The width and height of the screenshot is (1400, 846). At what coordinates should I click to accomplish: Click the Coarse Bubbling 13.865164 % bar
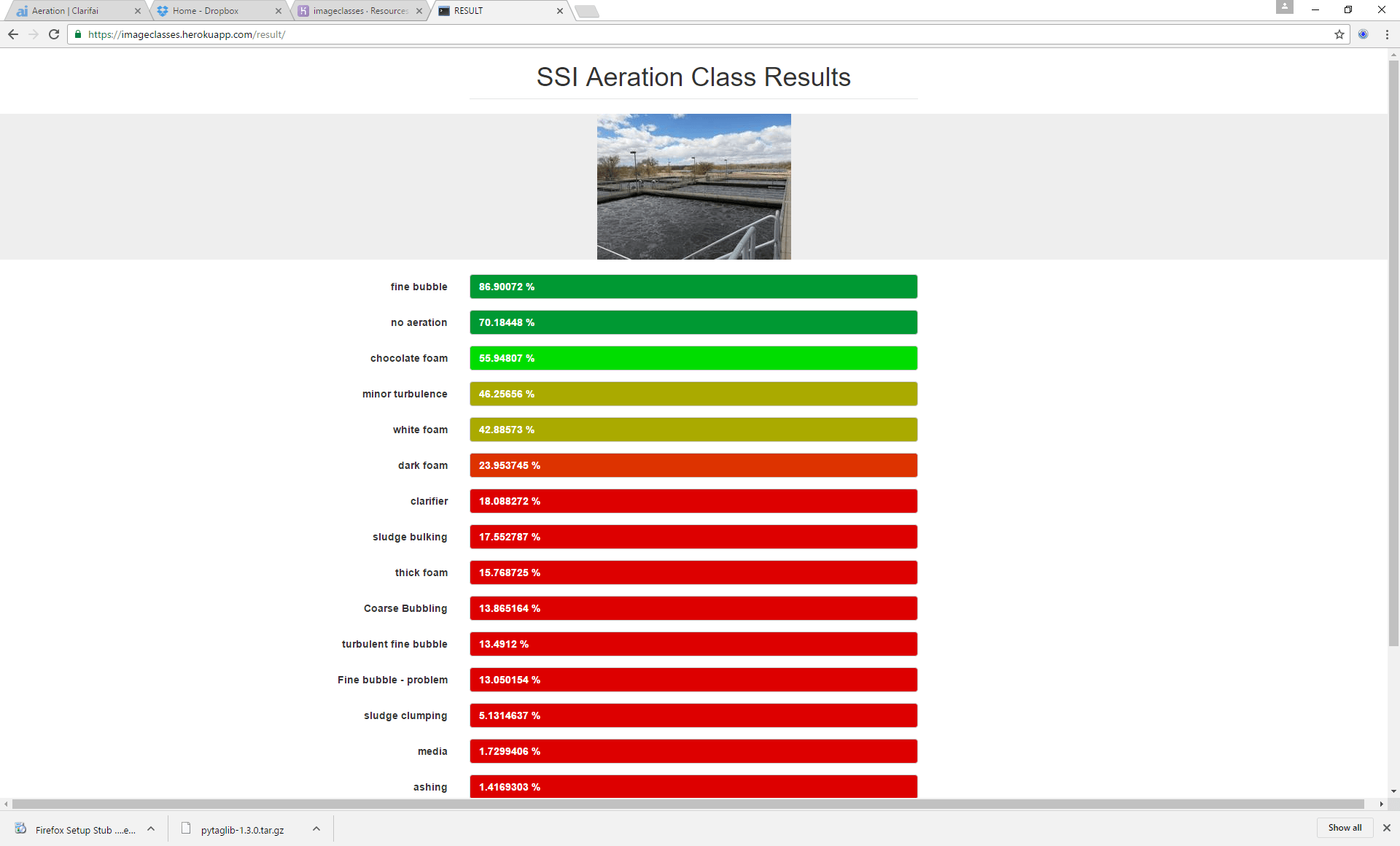(693, 608)
